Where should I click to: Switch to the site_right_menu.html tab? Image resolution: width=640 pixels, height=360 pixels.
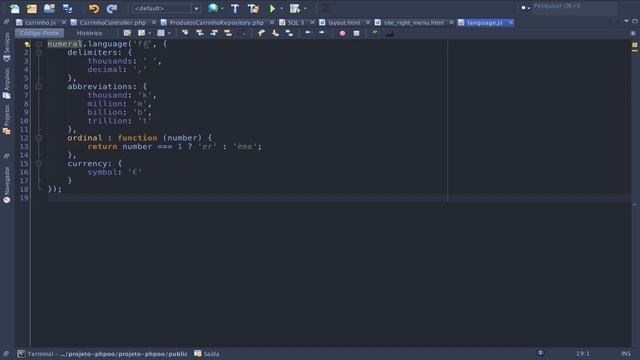[x=413, y=22]
